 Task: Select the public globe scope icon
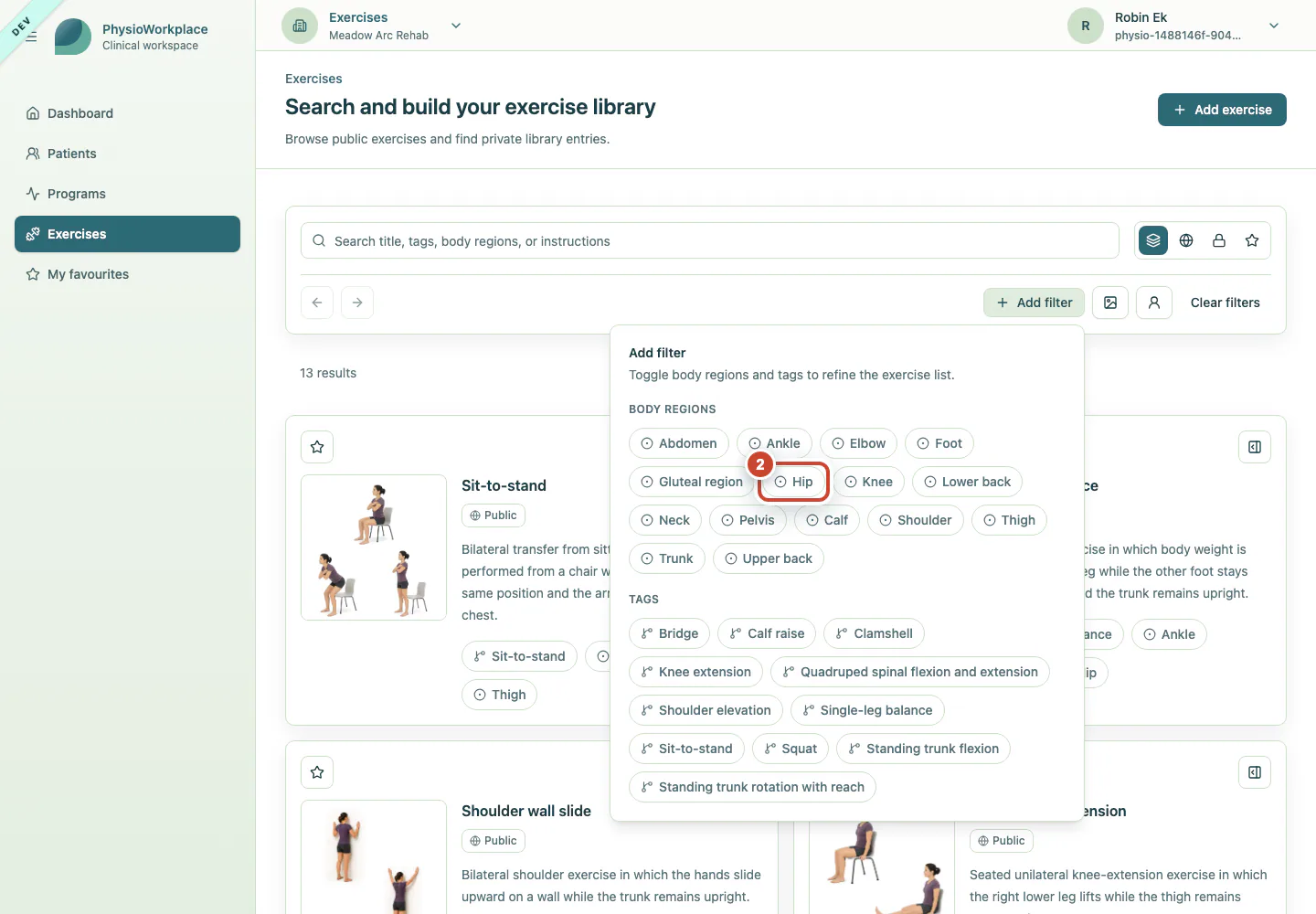pyautogui.click(x=1186, y=240)
